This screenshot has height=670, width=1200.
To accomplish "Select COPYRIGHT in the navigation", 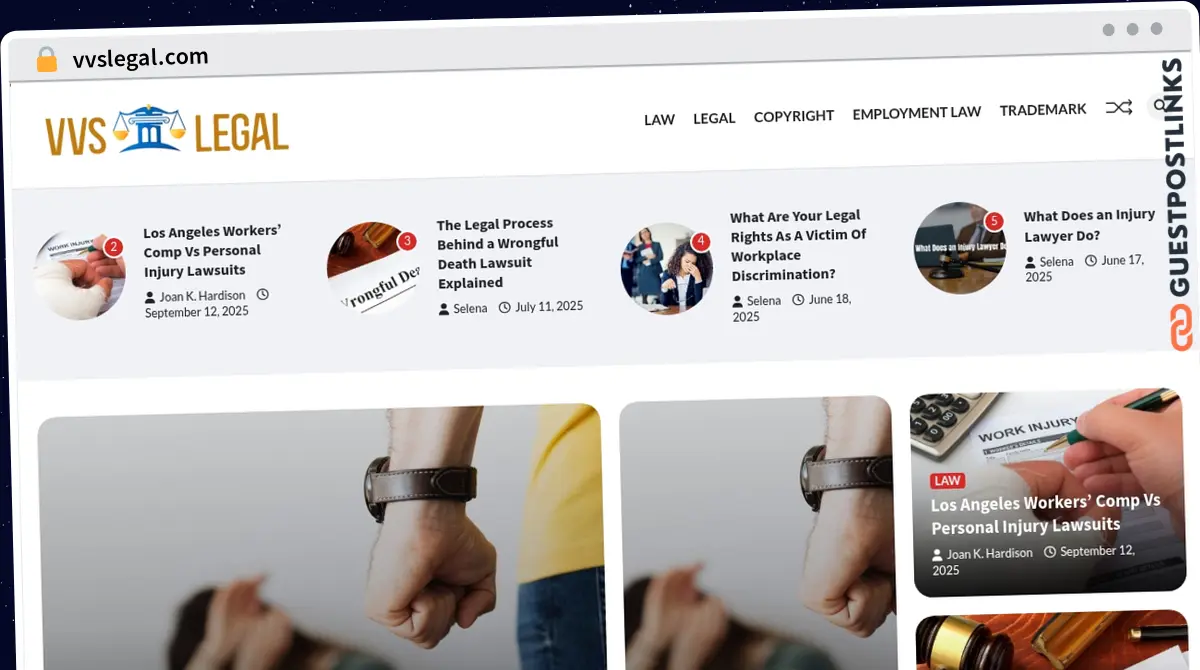I will tap(794, 116).
